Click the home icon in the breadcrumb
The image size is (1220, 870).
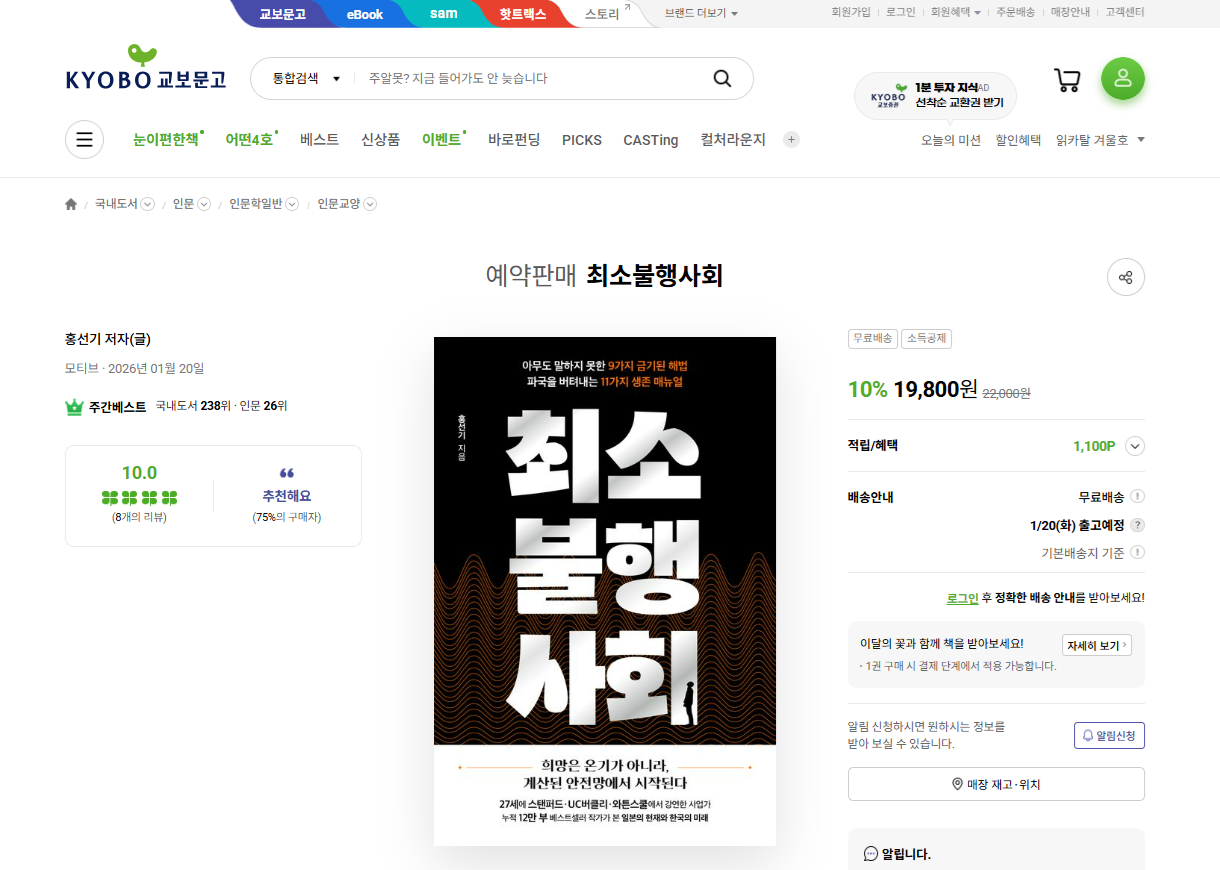click(x=70, y=203)
